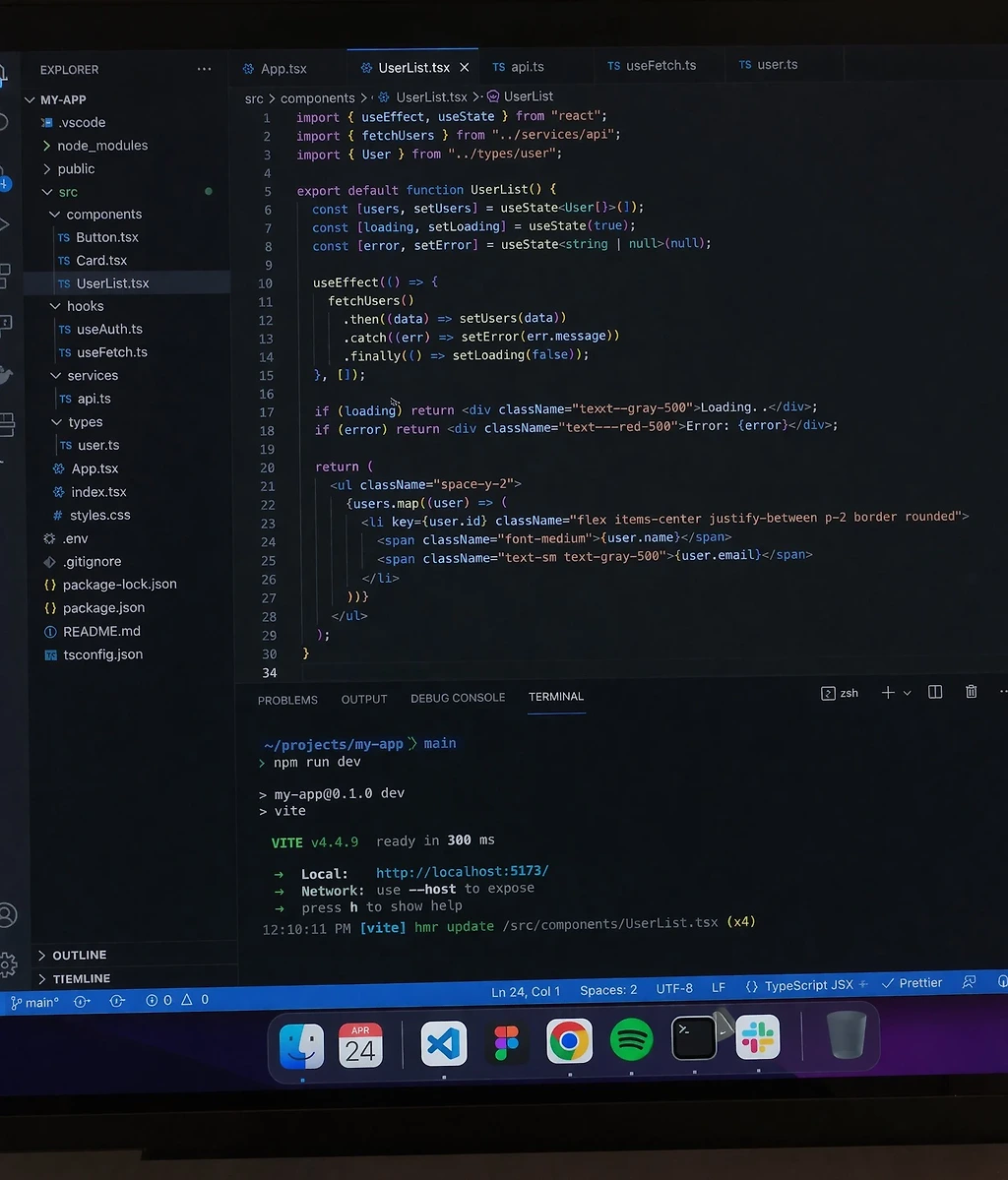Image resolution: width=1008 pixels, height=1180 pixels.
Task: Click the main branch indicator in status bar
Action: pyautogui.click(x=34, y=1003)
